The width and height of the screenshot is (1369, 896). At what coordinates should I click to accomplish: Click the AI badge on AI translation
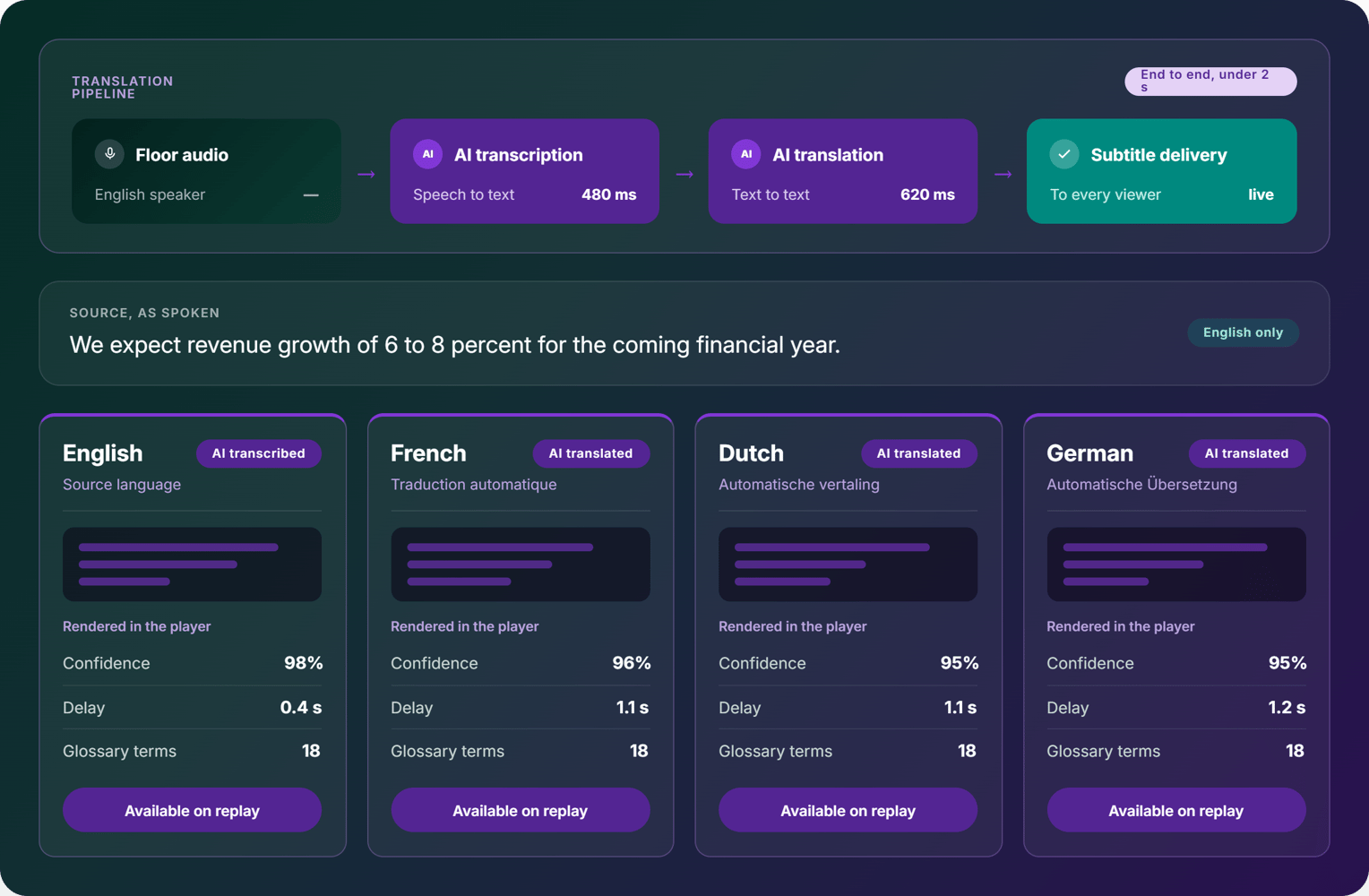click(x=746, y=154)
